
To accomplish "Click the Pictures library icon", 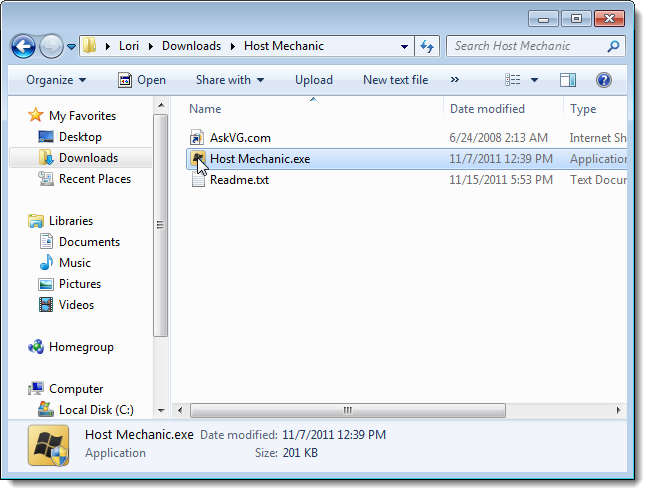I will (46, 284).
